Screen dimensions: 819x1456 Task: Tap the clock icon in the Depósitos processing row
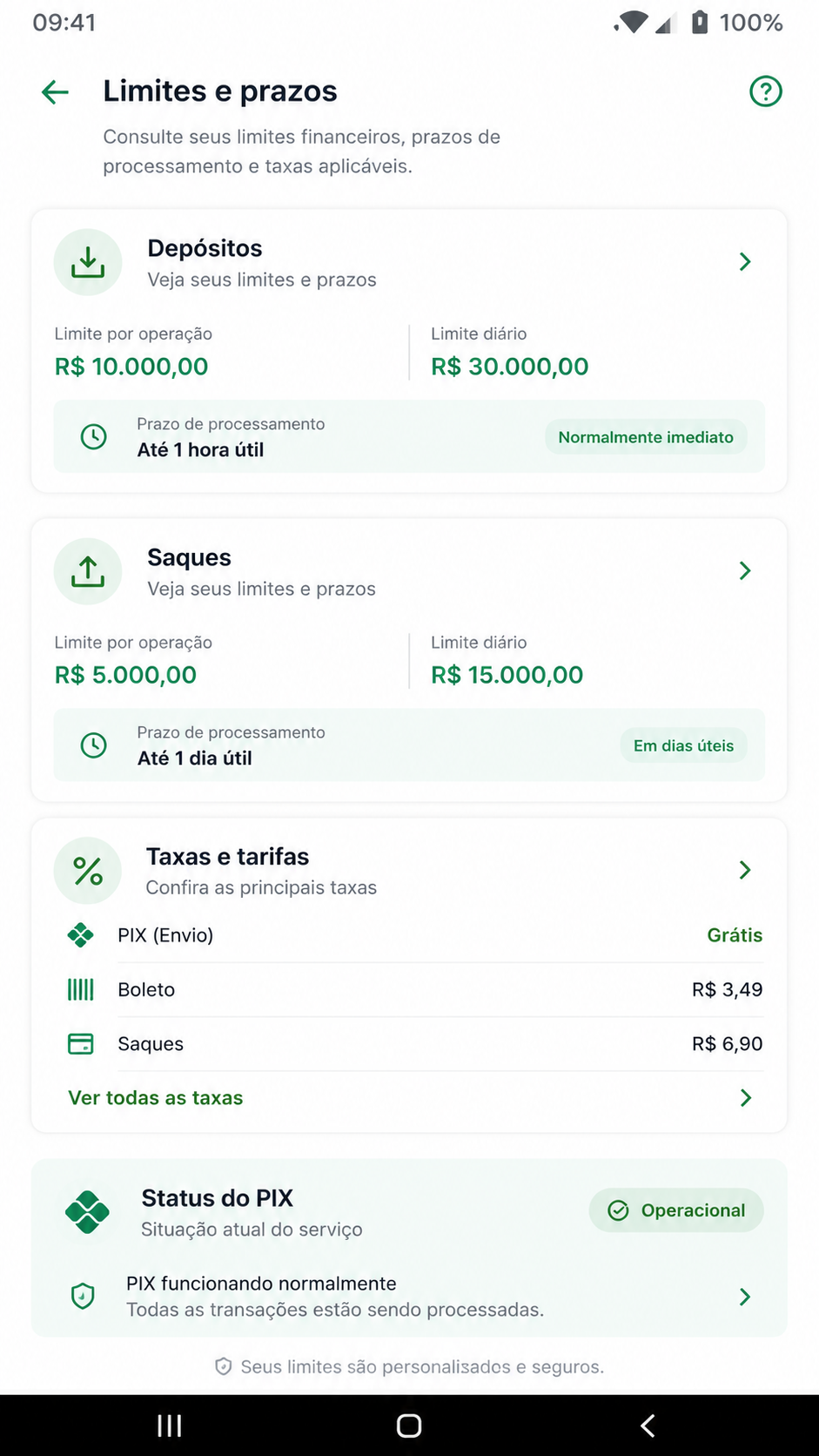[x=94, y=436]
